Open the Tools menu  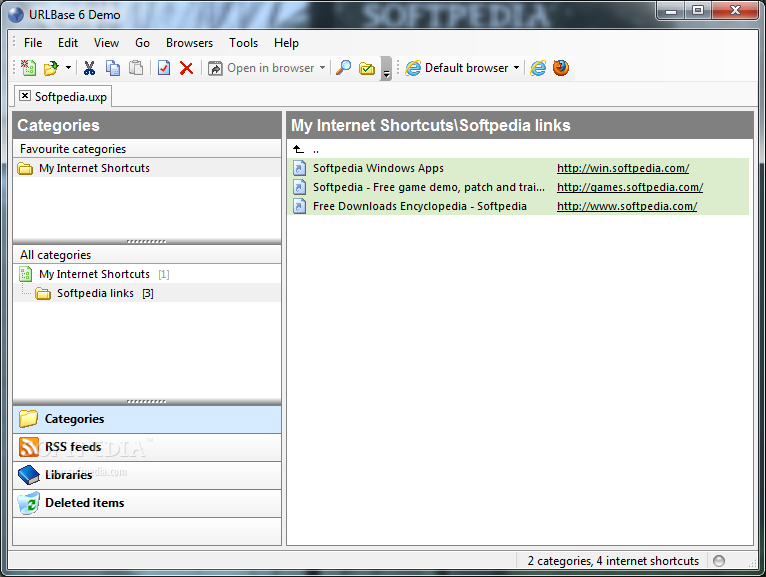point(243,43)
